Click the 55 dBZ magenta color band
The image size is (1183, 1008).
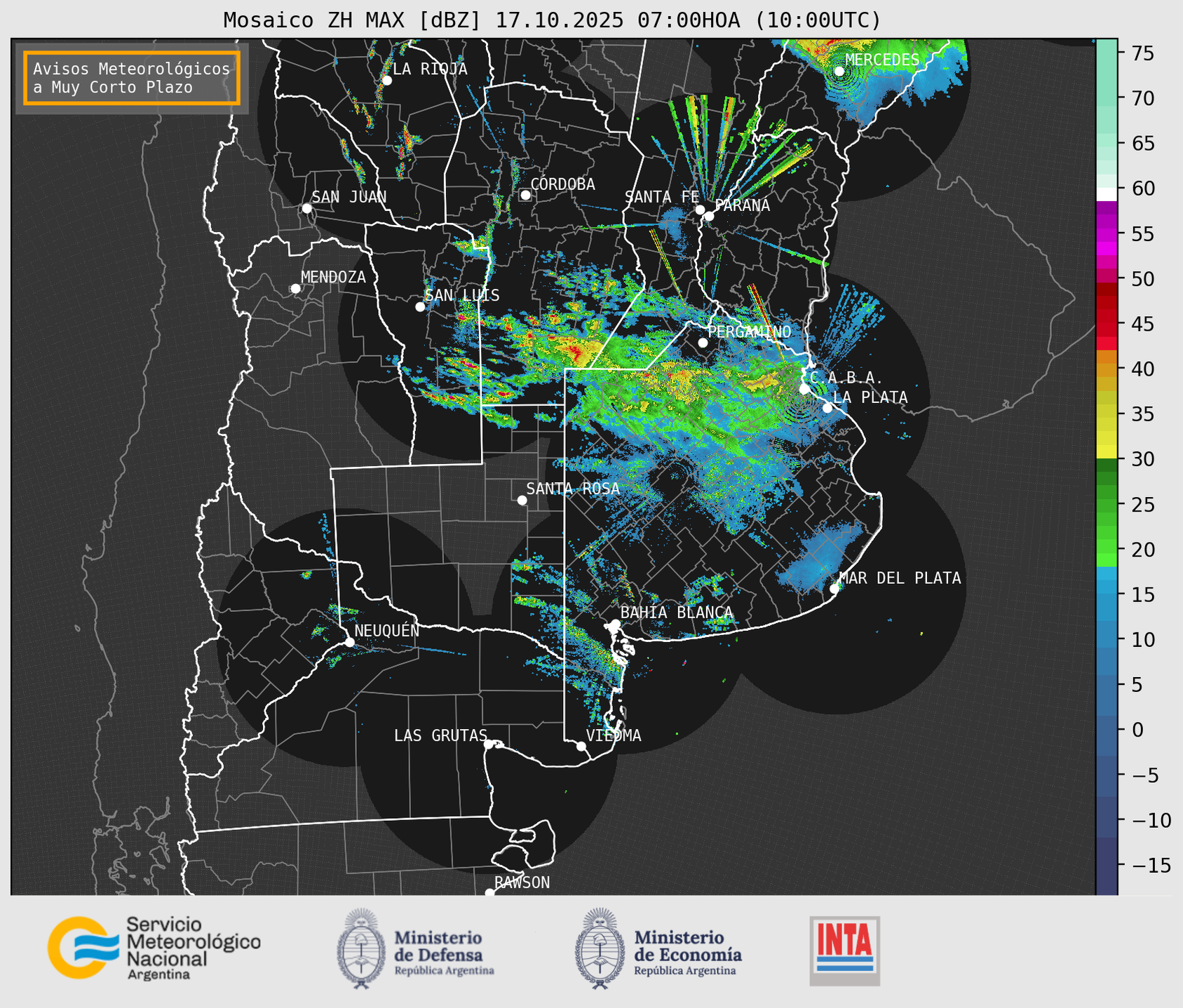[1107, 233]
